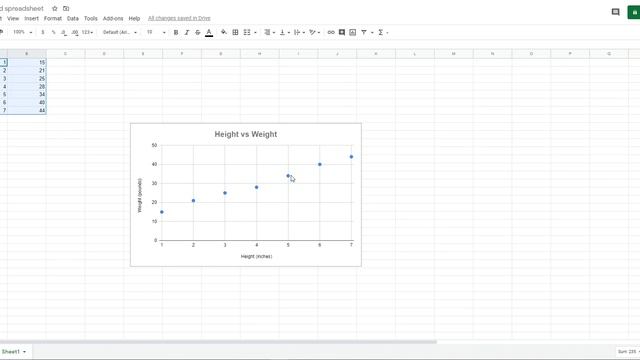This screenshot has height=360, width=640.
Task: Click chart data point at height 7
Action: point(351,157)
